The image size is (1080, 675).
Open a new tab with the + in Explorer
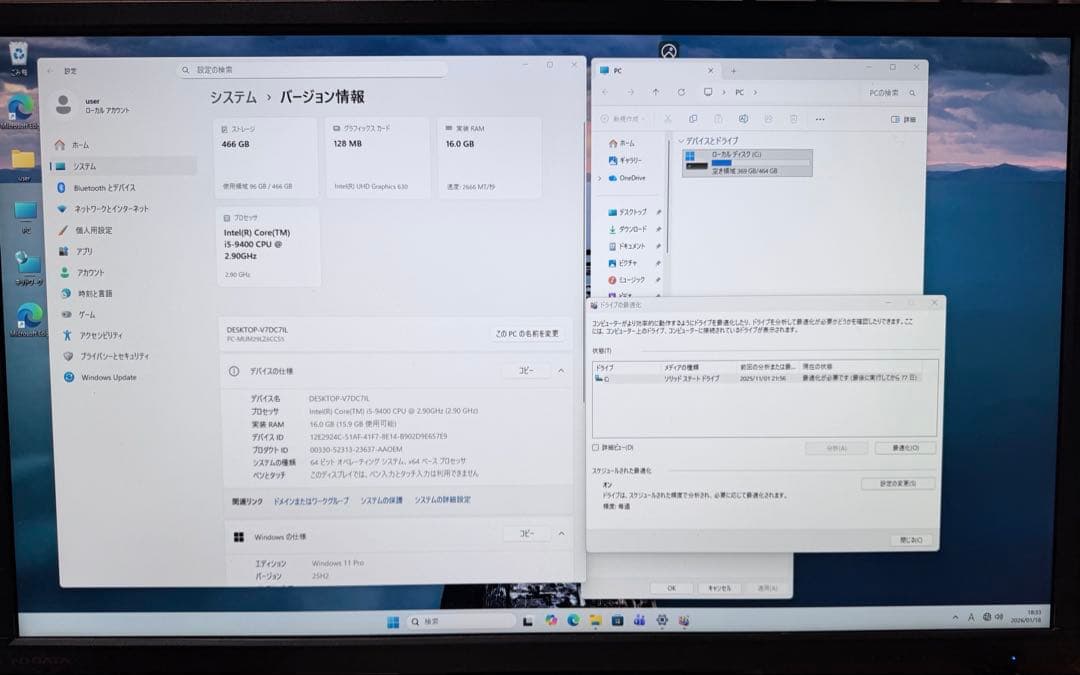click(x=731, y=69)
